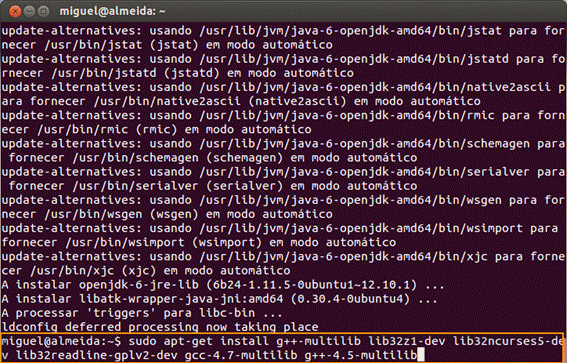Click 'ldconfig deferred processing now taking place'

point(160,327)
